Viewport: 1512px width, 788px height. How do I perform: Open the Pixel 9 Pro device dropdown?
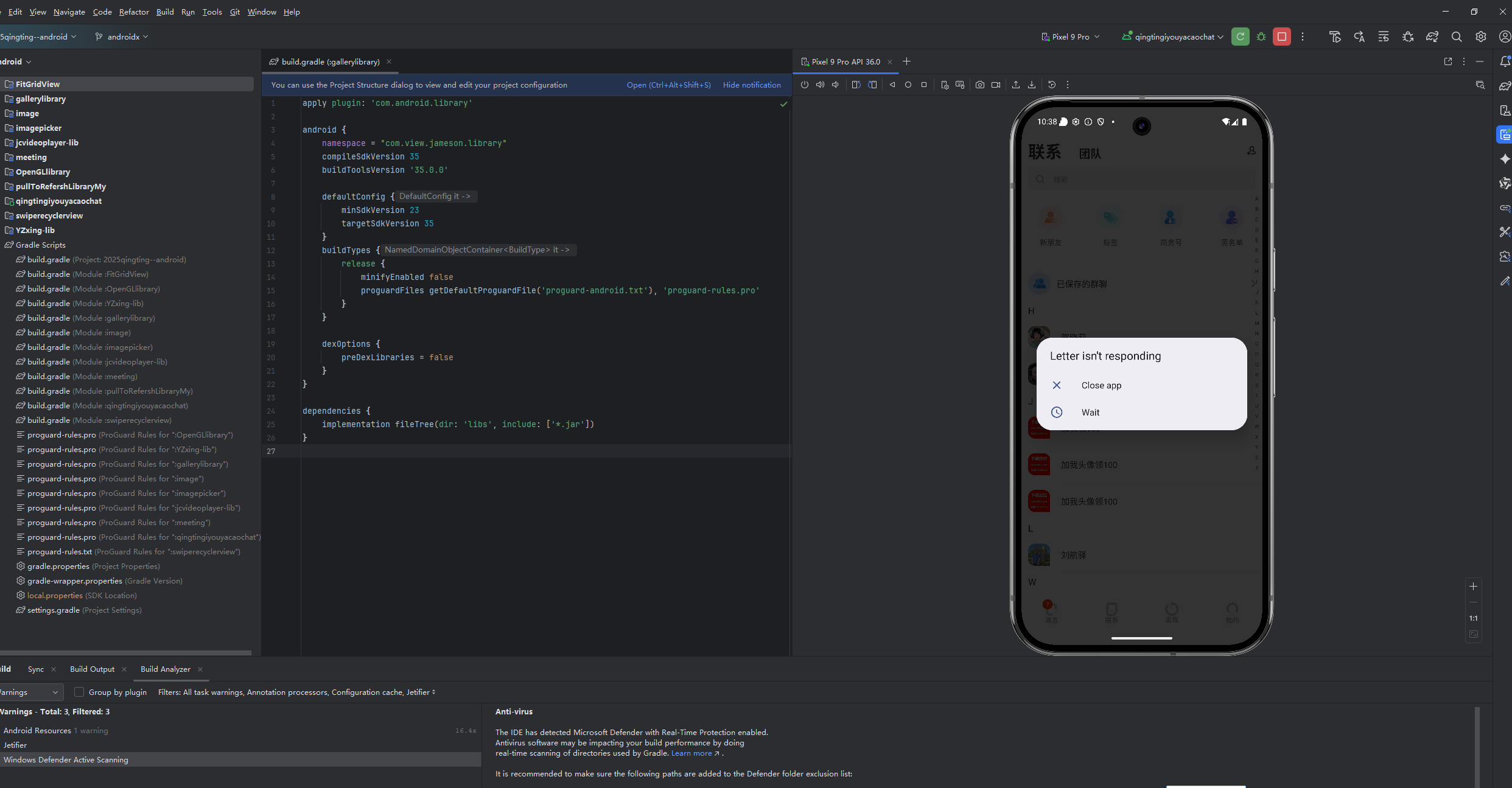pos(1070,37)
